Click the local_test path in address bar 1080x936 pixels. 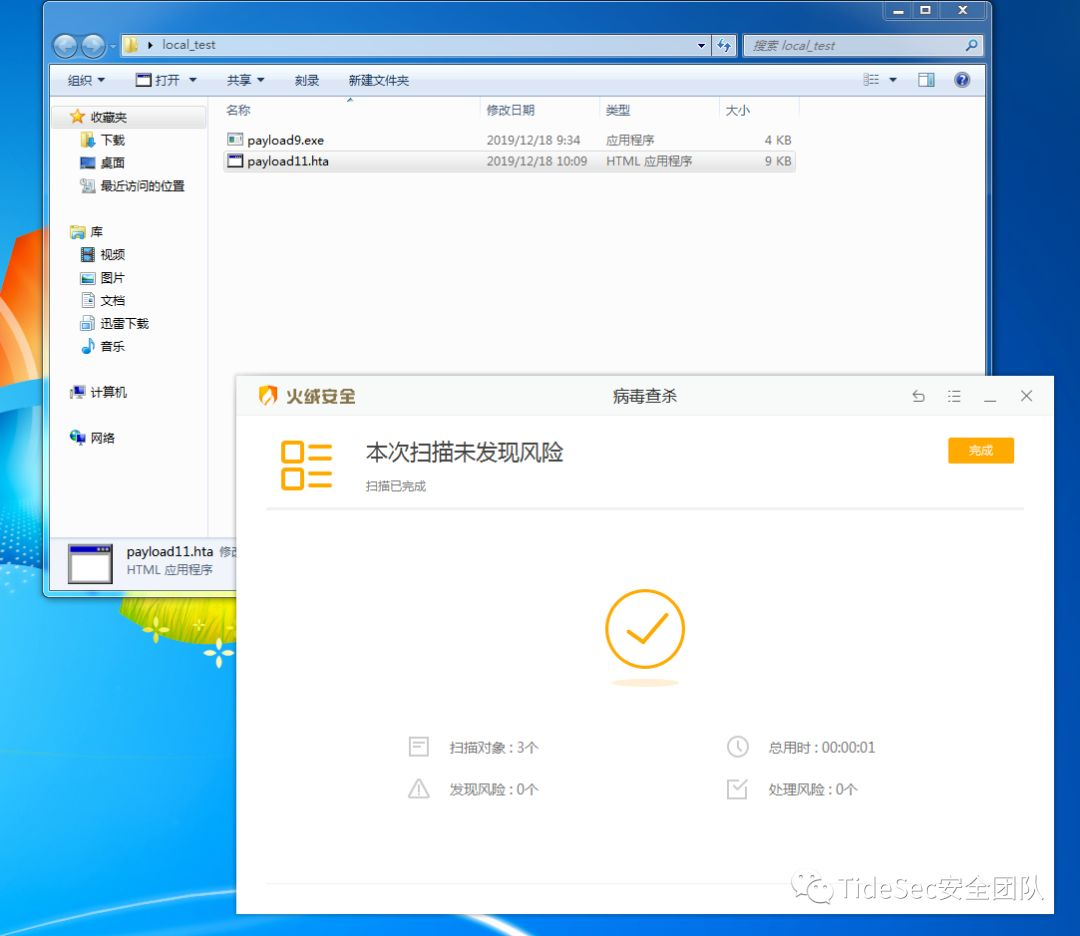click(189, 45)
